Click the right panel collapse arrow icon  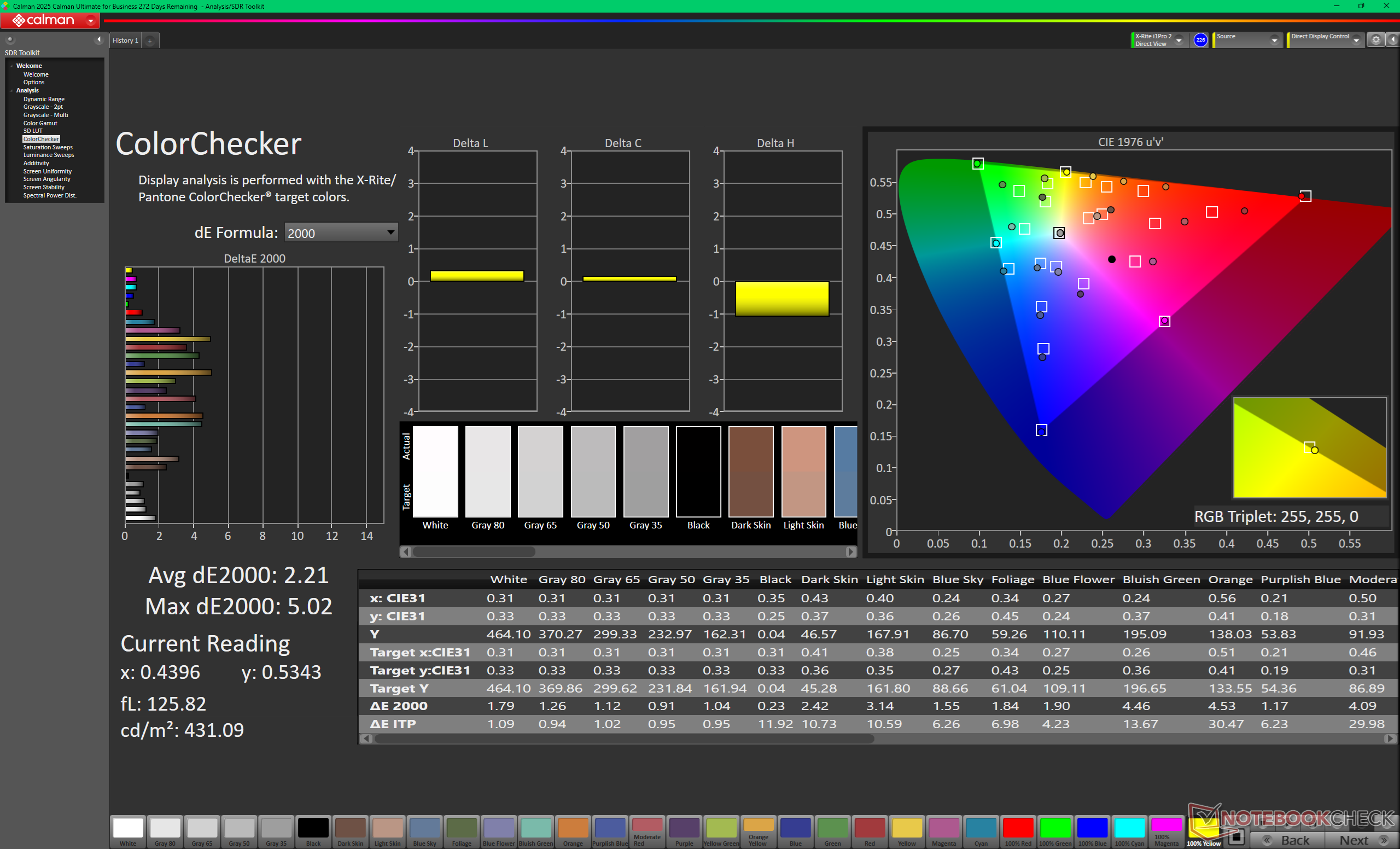click(1392, 40)
